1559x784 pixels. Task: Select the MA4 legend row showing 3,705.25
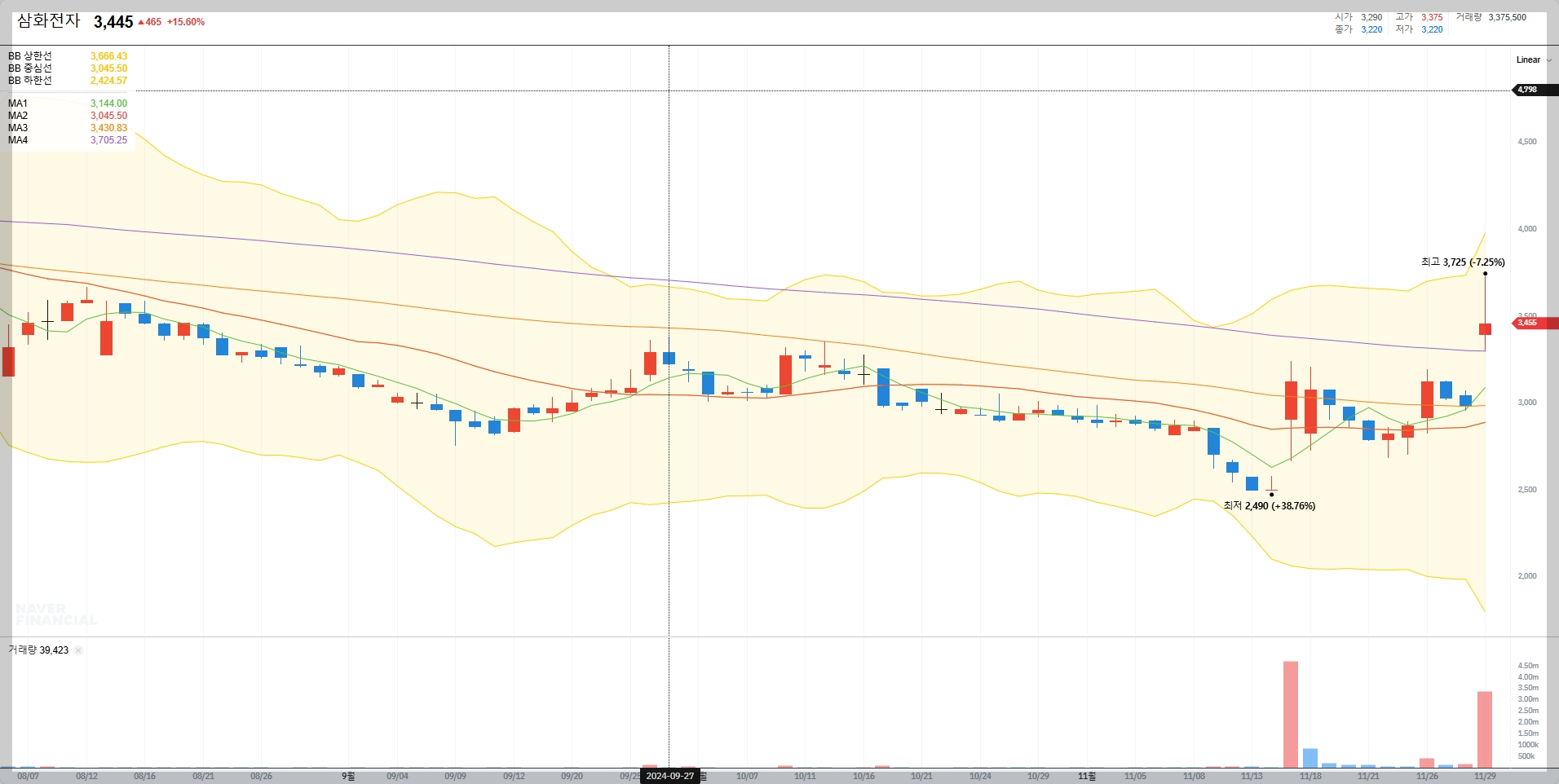[x=68, y=140]
